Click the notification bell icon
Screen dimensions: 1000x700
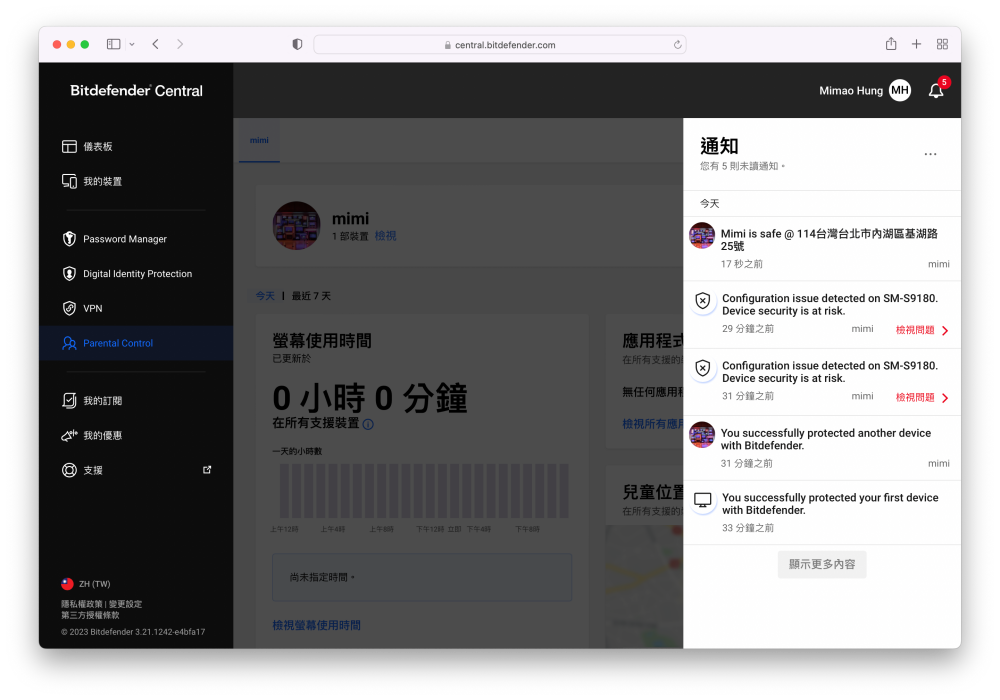(936, 91)
